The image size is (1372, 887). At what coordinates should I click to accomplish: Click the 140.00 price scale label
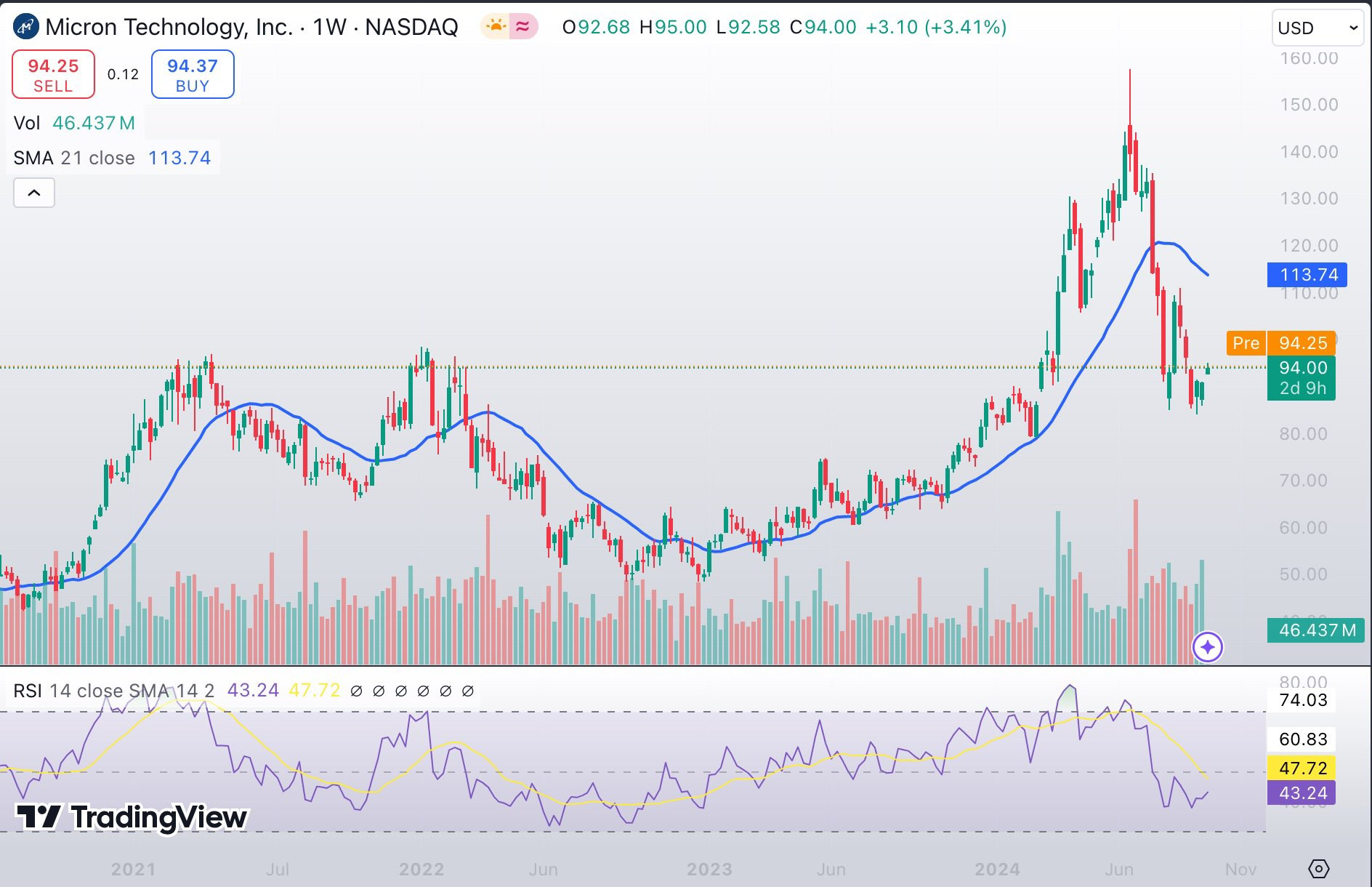coord(1309,152)
